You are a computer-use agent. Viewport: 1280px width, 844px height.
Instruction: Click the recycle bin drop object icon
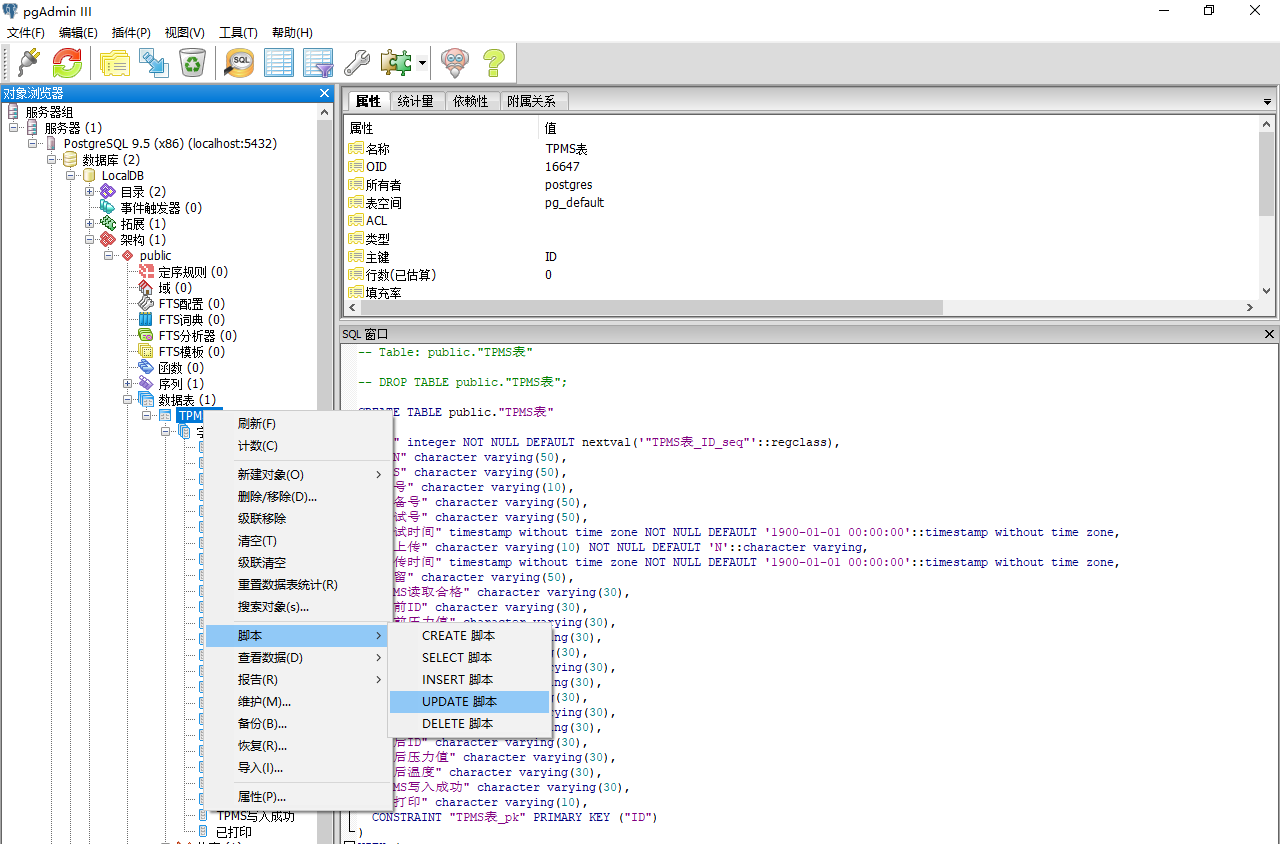tap(192, 63)
